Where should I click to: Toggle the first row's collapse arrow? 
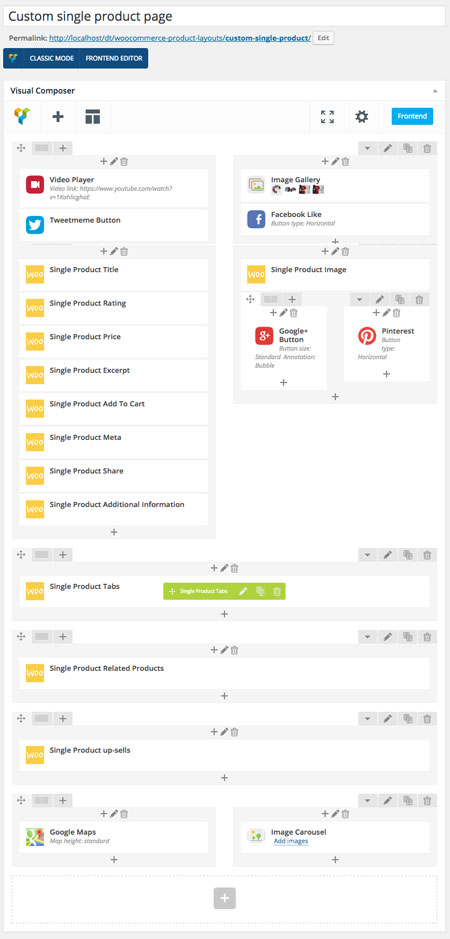[368, 148]
